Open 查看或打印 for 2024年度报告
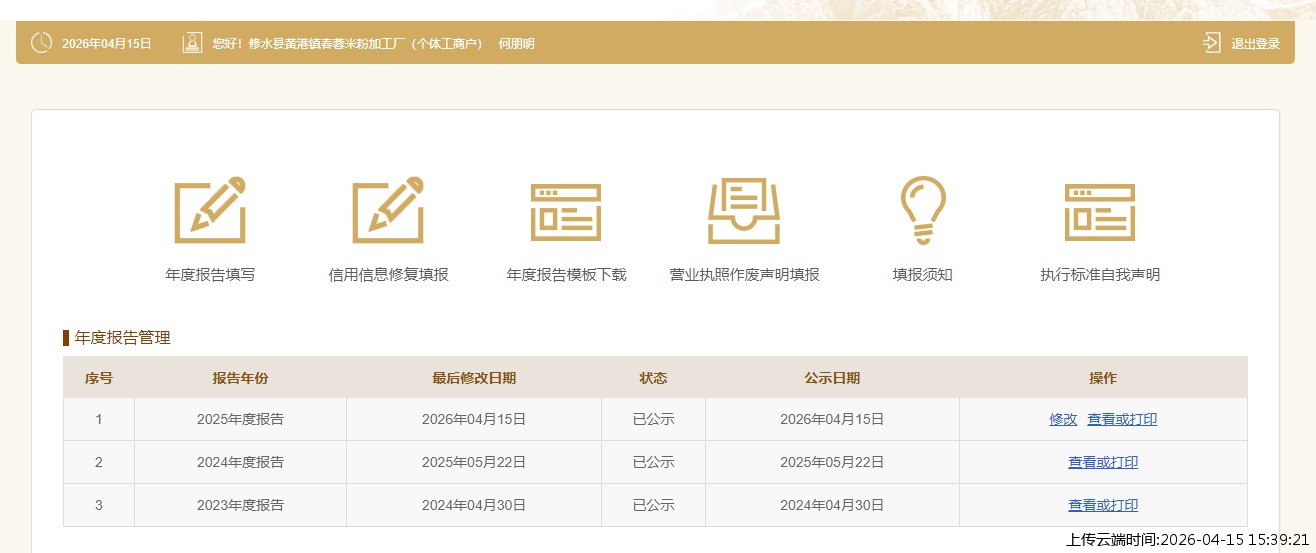 click(x=1103, y=463)
